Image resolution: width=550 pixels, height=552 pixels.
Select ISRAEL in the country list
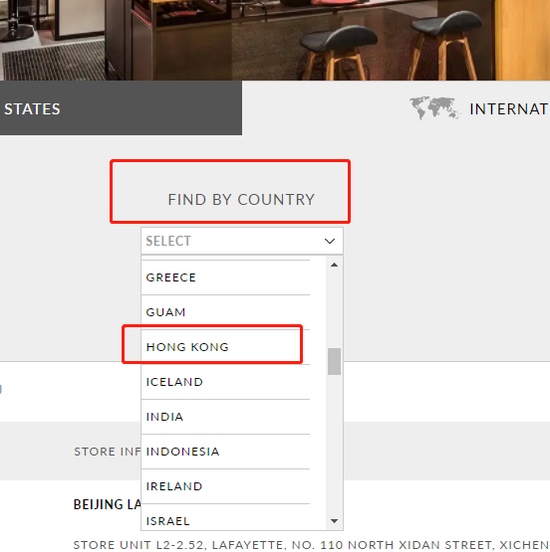[225, 517]
